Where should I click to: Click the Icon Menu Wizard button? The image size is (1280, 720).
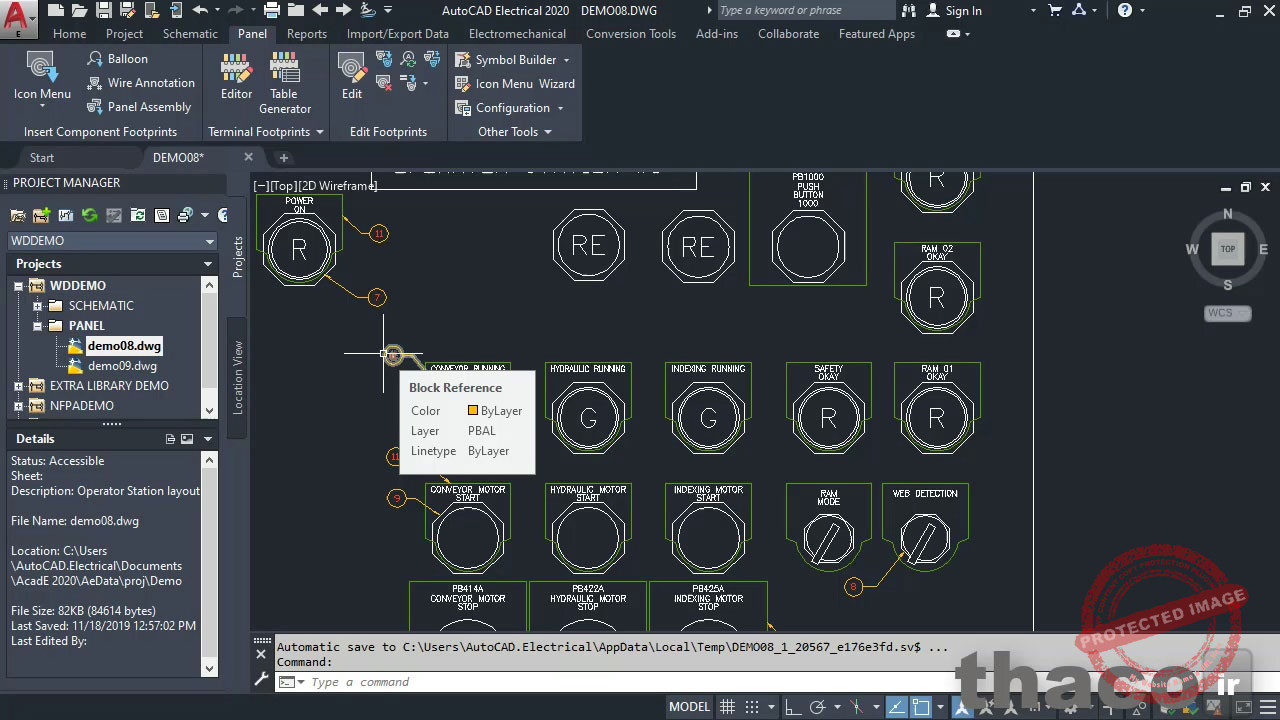pos(514,84)
